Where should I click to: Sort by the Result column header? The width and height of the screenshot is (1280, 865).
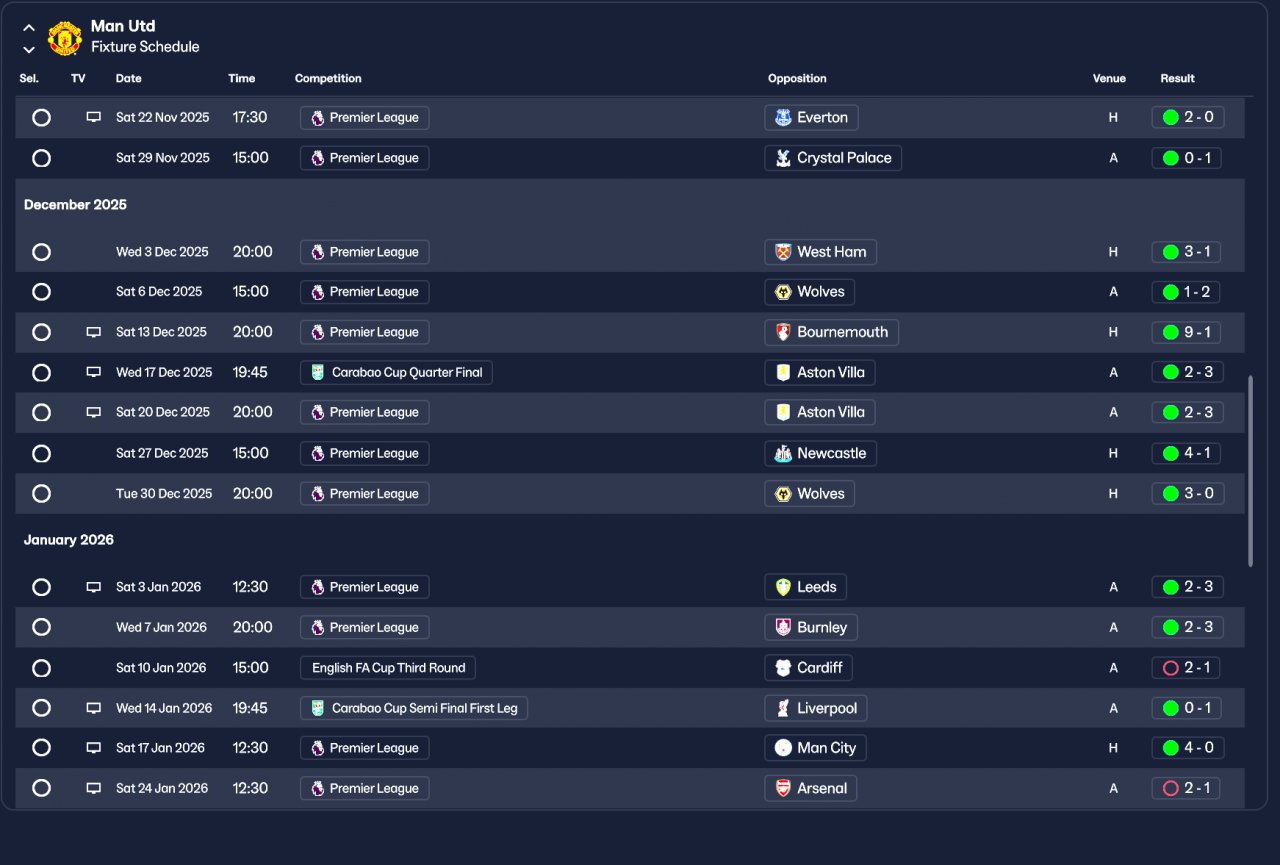[x=1178, y=78]
